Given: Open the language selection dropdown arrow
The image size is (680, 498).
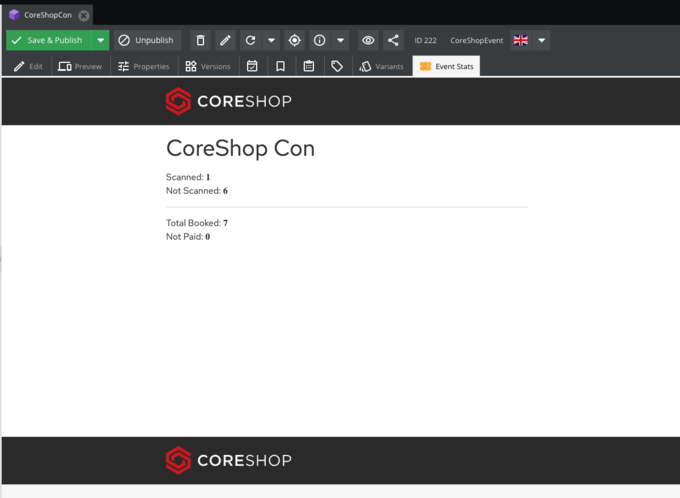Looking at the screenshot, I should point(542,40).
